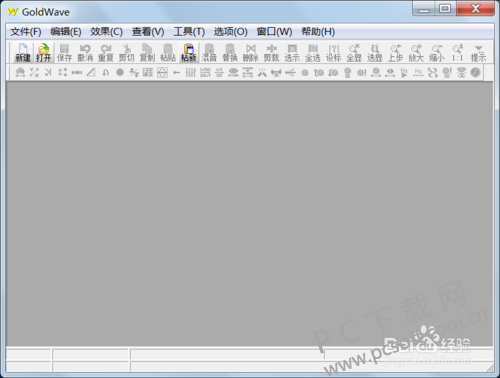Click the 混音 (Mix) toolbar icon
This screenshot has width=500, height=378.
(x=209, y=53)
